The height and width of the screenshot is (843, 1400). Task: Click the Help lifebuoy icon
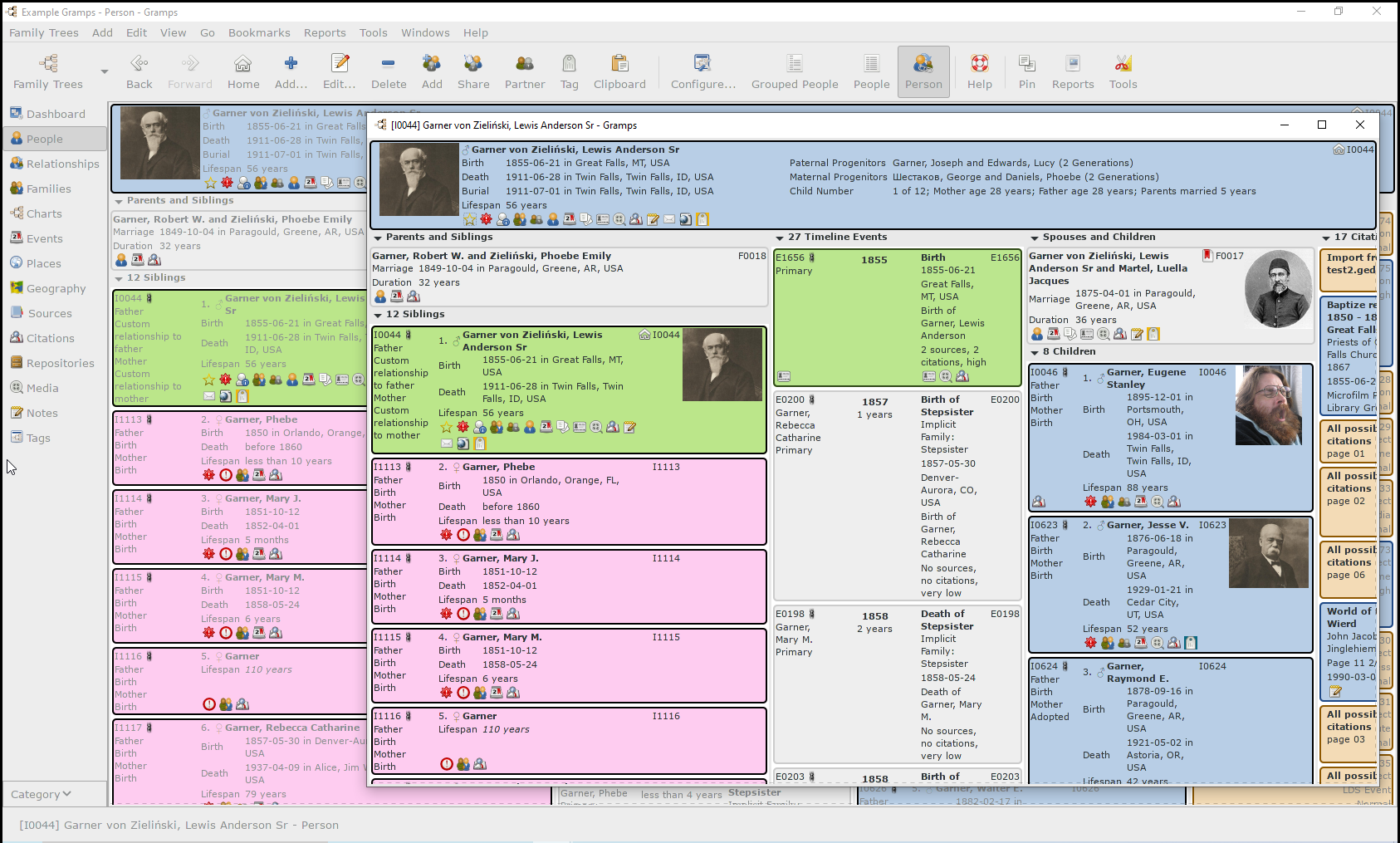[x=980, y=64]
